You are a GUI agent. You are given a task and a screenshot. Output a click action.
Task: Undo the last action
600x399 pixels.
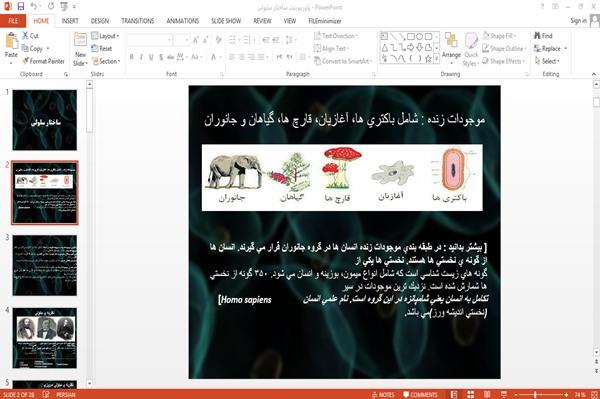pos(34,6)
